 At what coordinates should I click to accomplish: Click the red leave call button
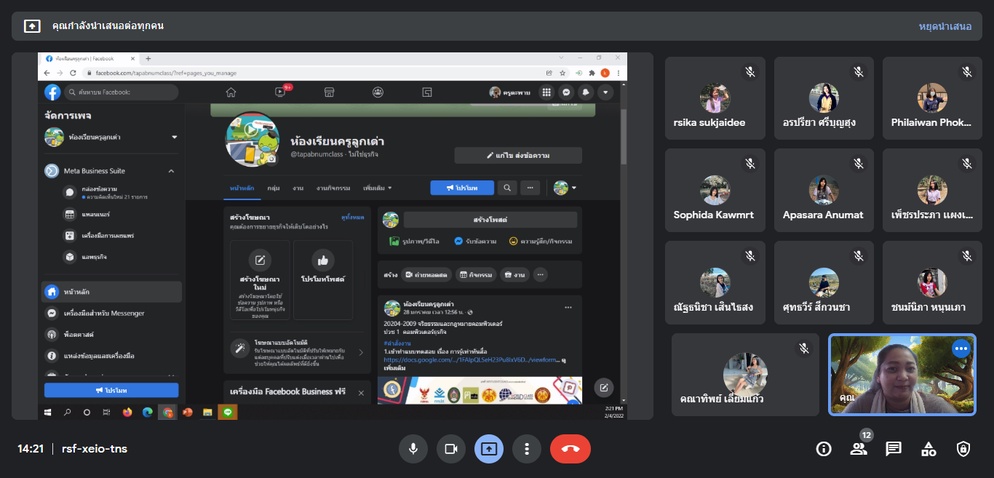571,449
